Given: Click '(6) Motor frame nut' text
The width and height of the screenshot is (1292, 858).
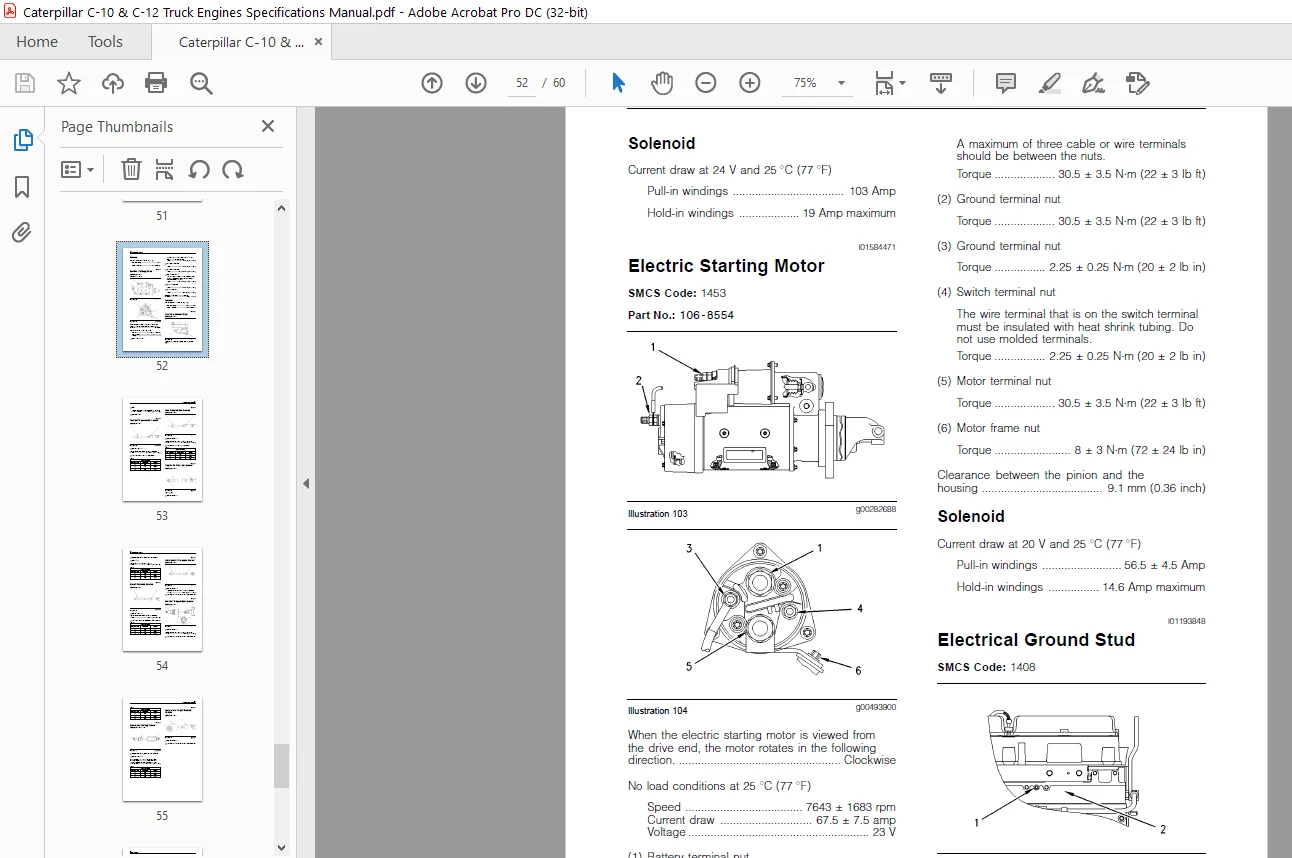Looking at the screenshot, I should click(988, 428).
